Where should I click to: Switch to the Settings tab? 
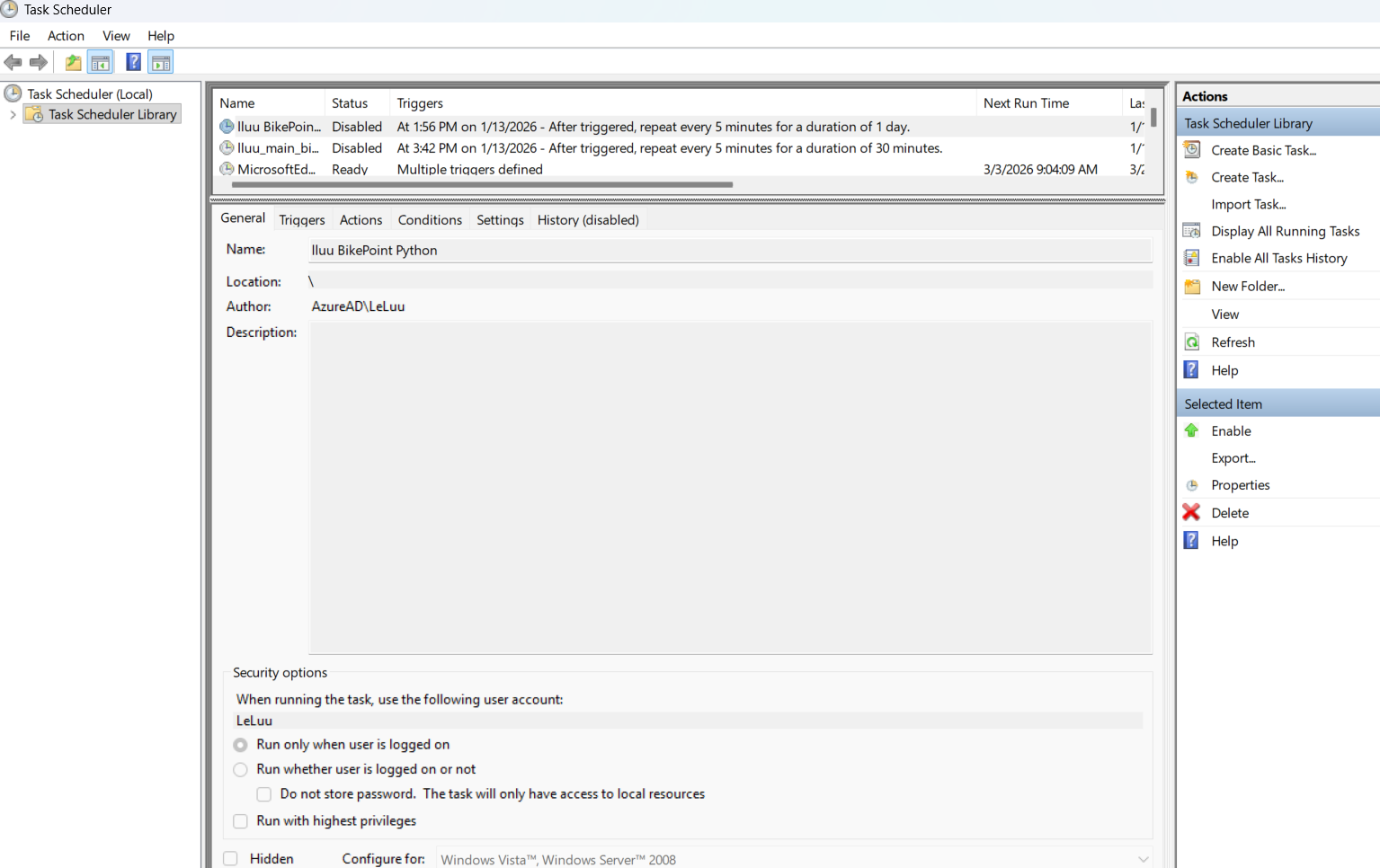[500, 220]
